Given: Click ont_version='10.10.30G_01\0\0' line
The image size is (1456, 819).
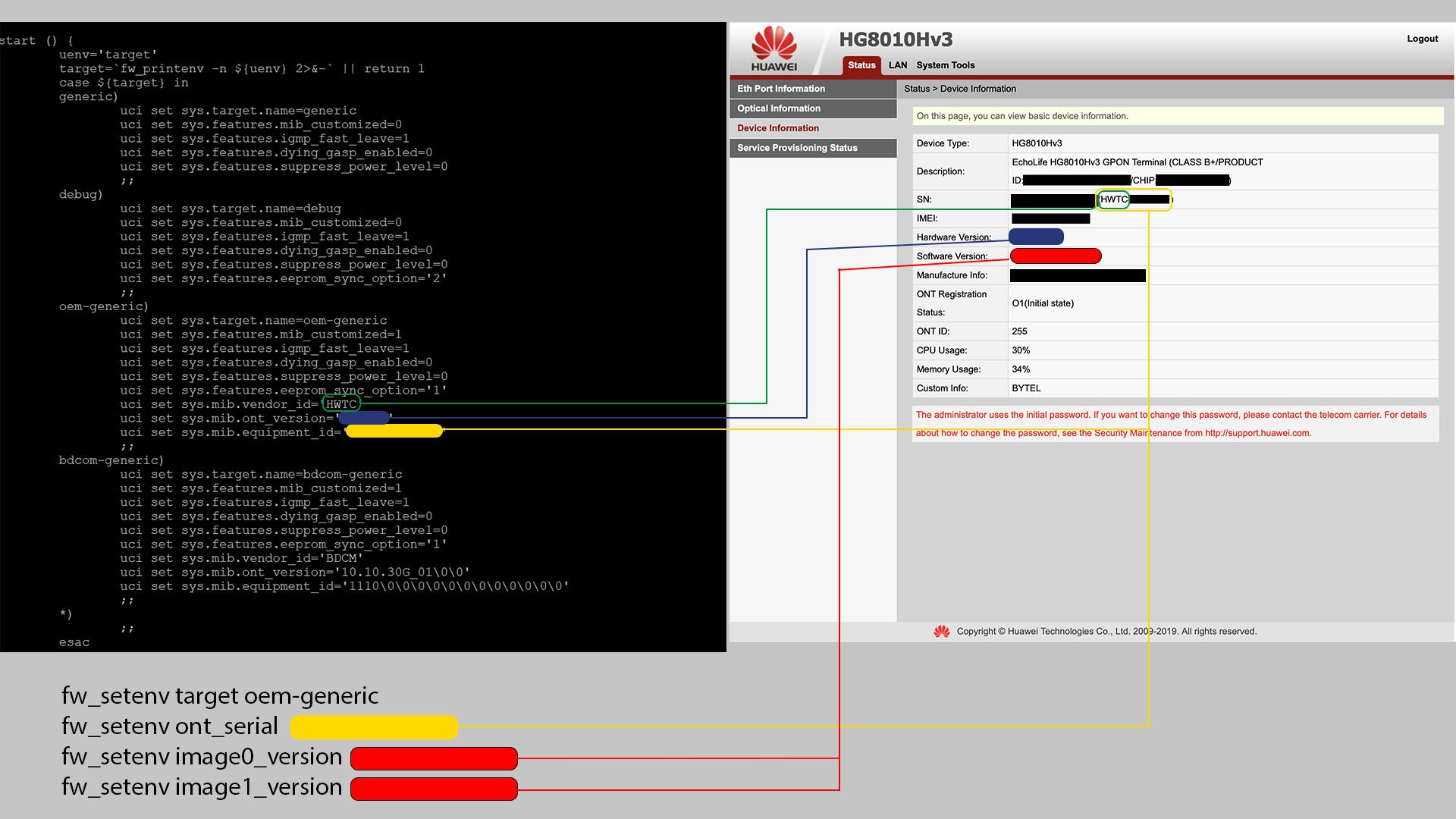Looking at the screenshot, I should point(294,573).
